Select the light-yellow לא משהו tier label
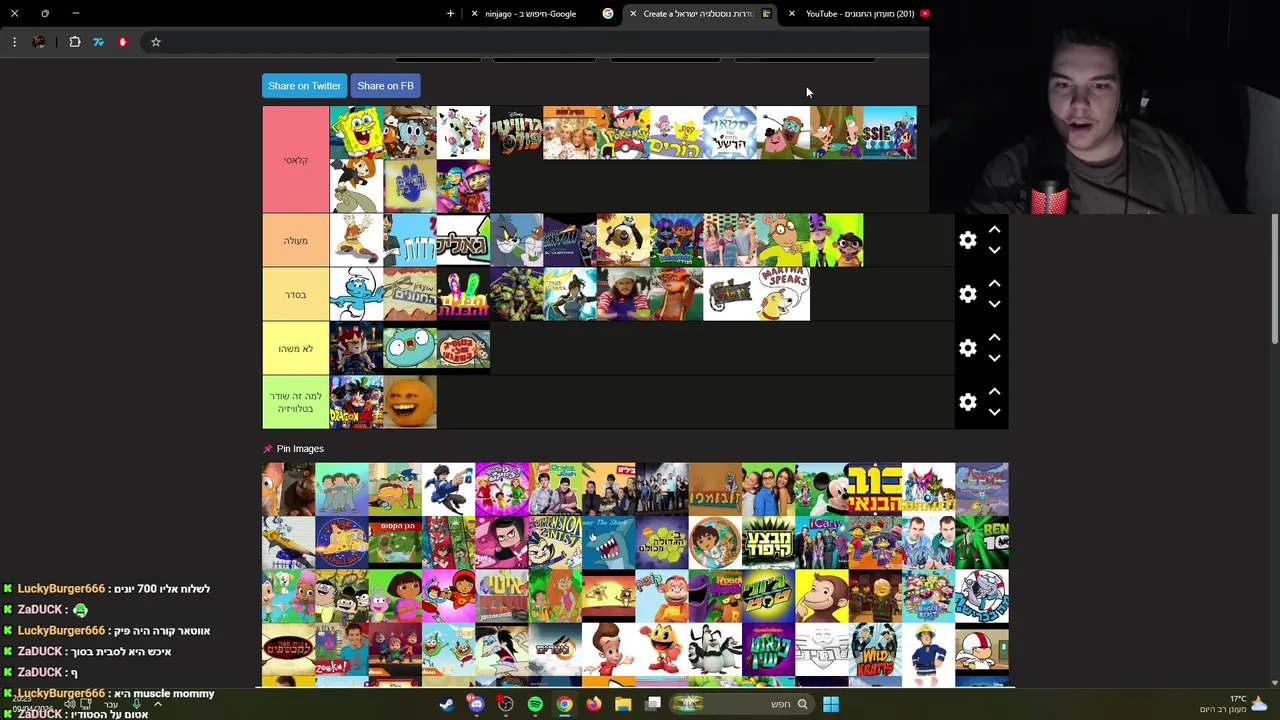Viewport: 1280px width, 720px height. pyautogui.click(x=295, y=348)
